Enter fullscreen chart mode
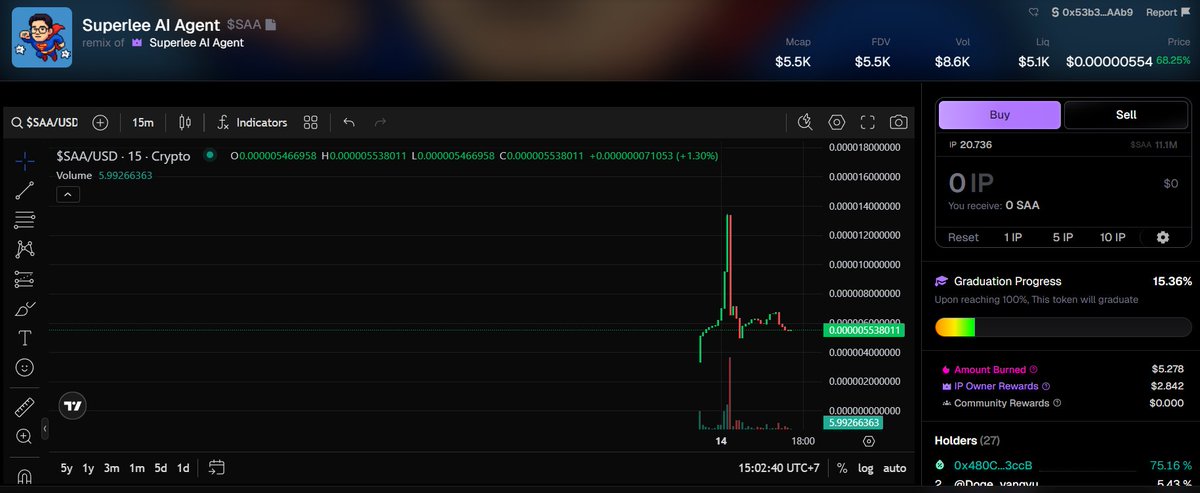The width and height of the screenshot is (1200, 493). (x=868, y=122)
